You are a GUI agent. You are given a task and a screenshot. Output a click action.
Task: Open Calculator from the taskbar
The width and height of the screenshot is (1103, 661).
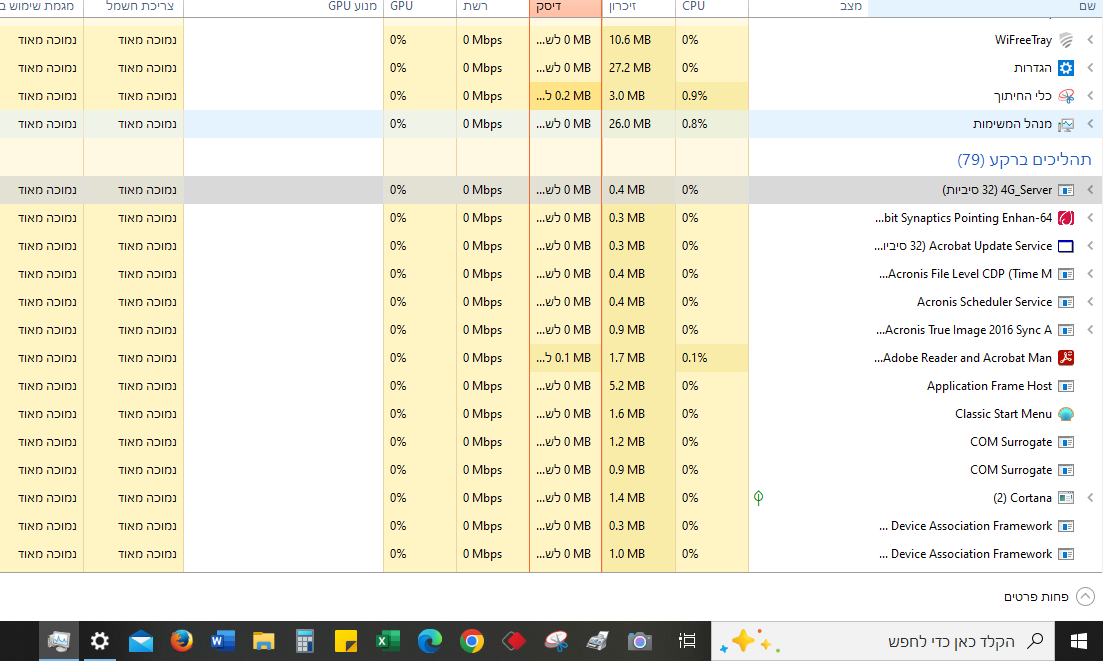click(305, 641)
